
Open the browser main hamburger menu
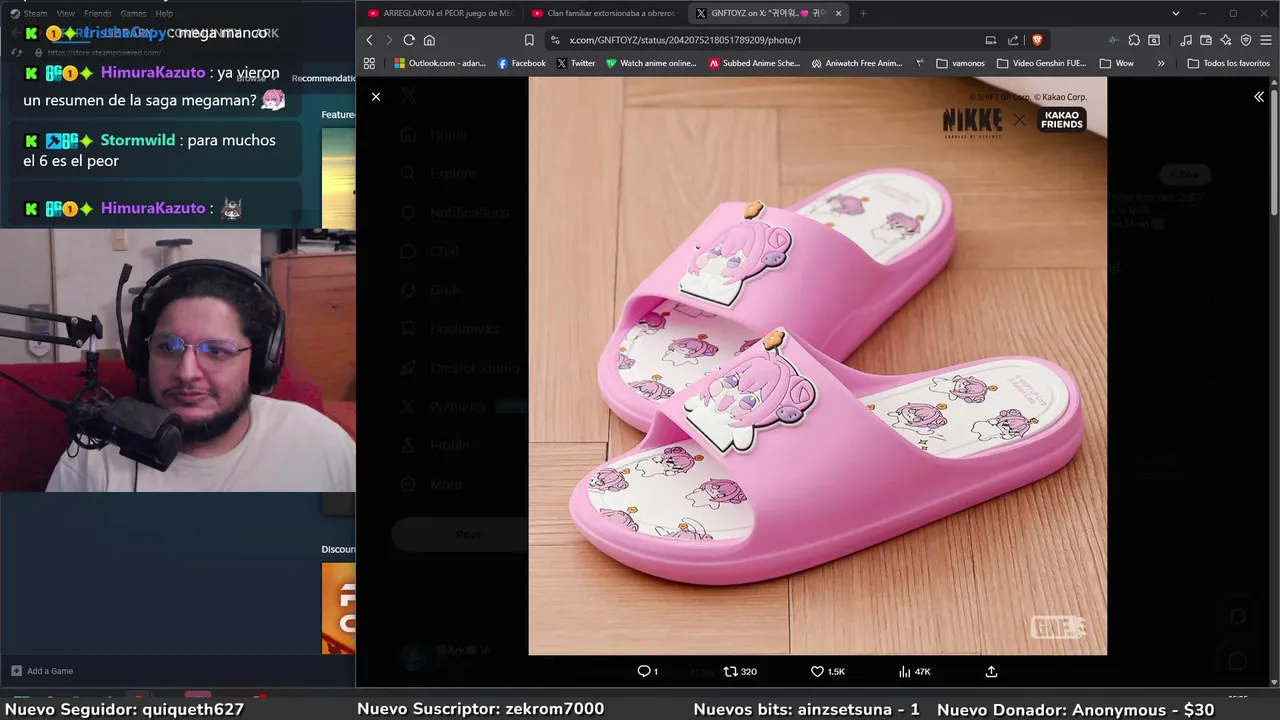click(1266, 40)
